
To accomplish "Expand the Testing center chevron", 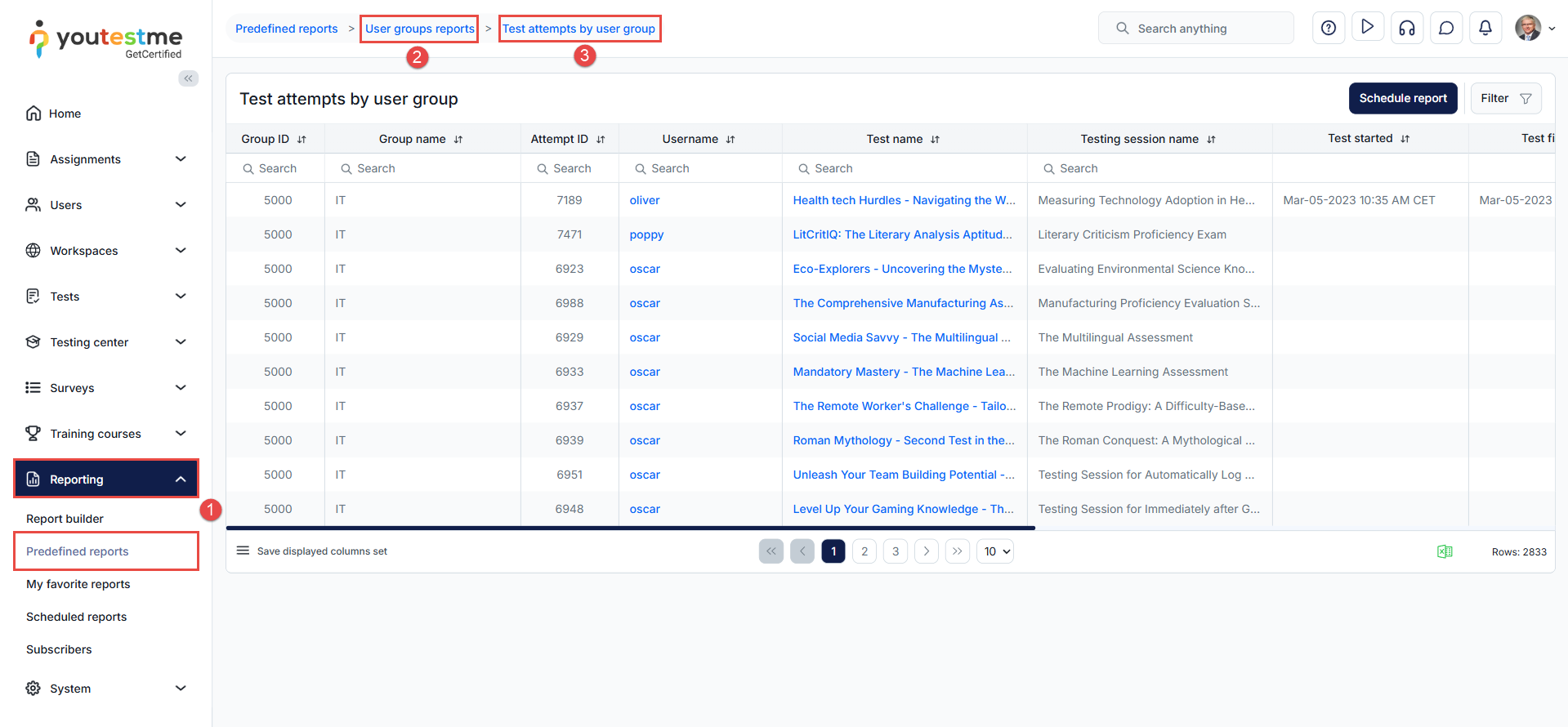I will point(181,341).
